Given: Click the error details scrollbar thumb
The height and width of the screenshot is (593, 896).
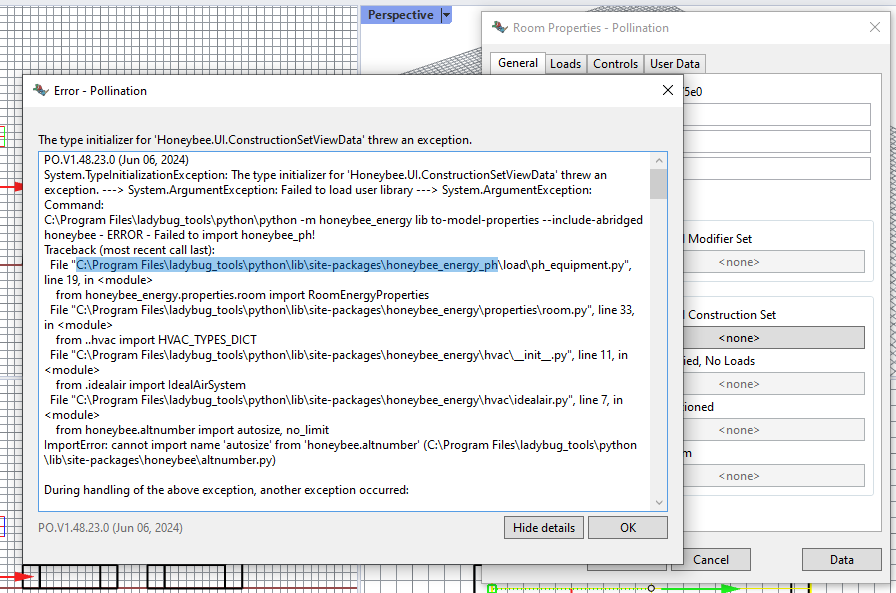Looking at the screenshot, I should pos(659,183).
